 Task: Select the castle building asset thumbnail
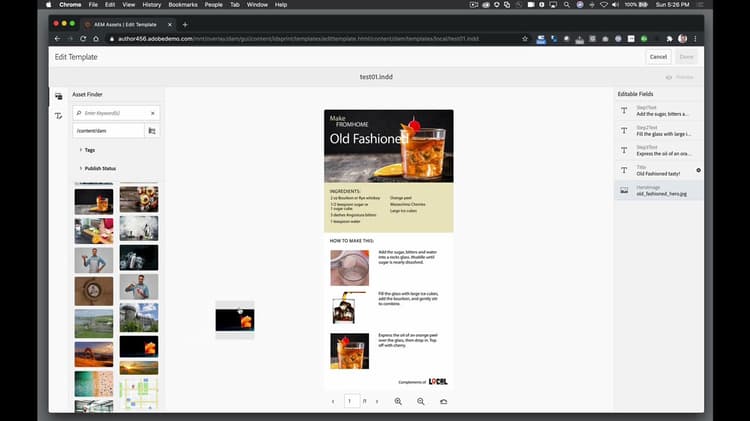click(139, 317)
